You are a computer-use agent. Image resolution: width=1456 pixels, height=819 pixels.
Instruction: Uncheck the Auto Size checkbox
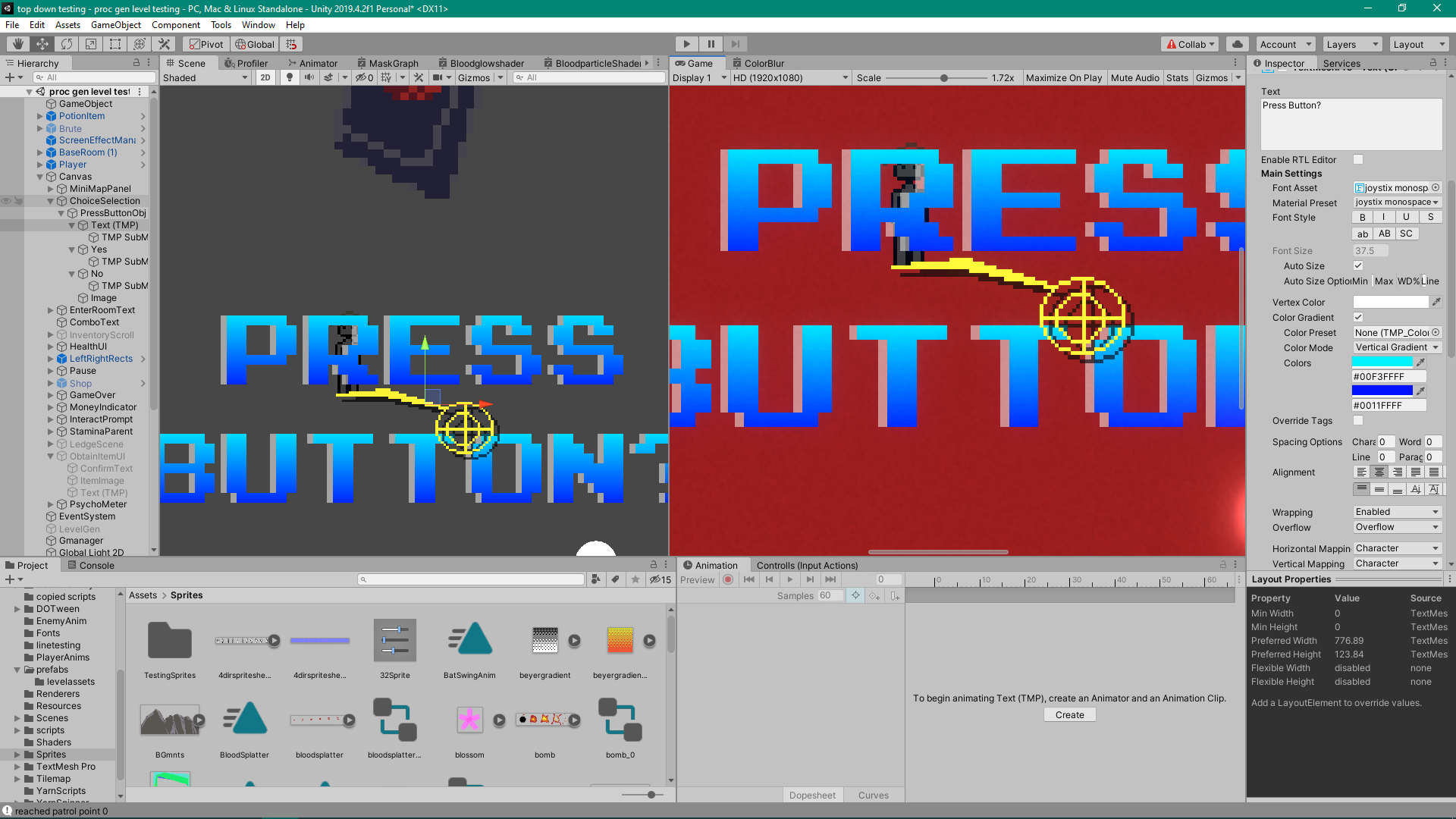coord(1358,266)
